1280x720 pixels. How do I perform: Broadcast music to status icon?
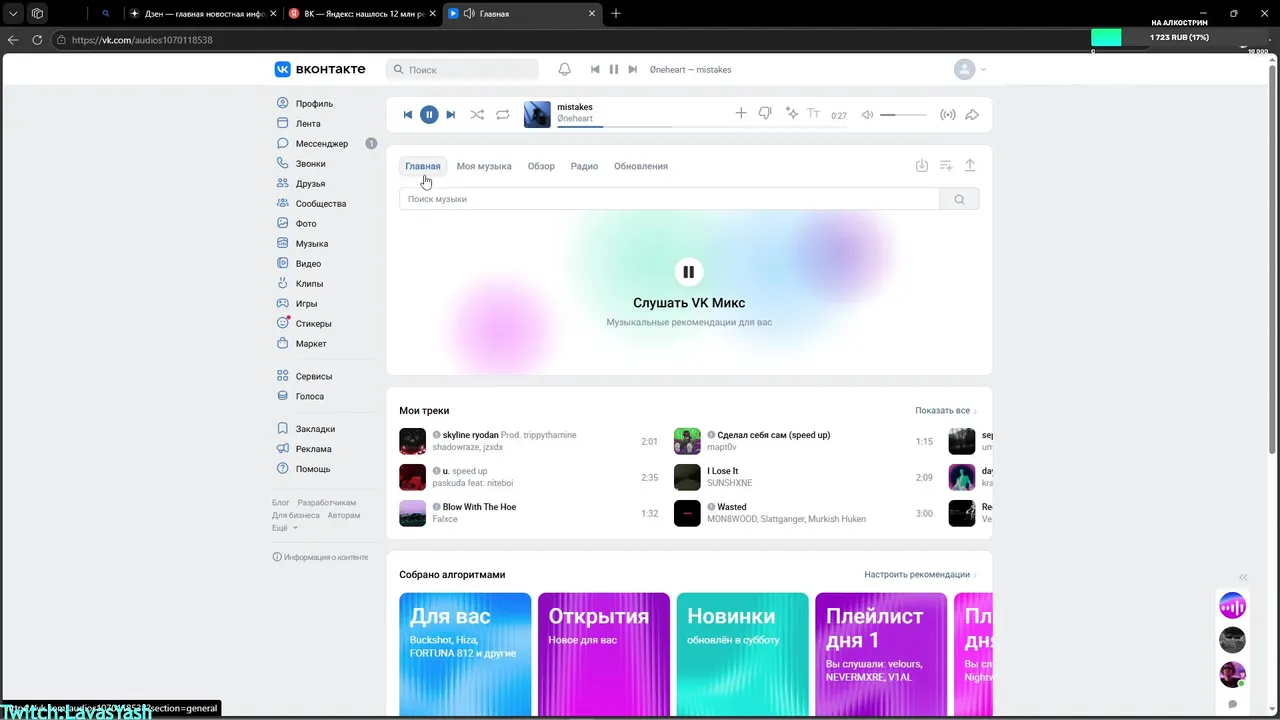pos(947,115)
